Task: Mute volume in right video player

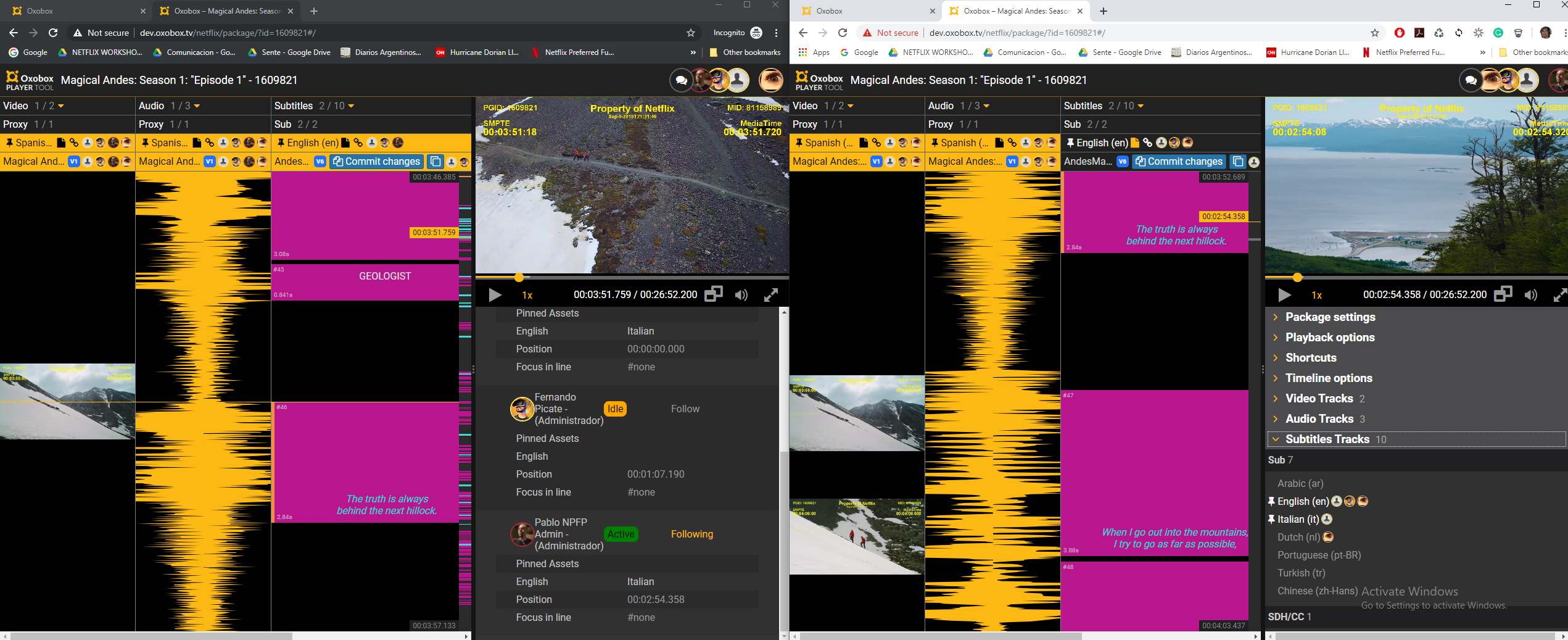Action: pos(1531,295)
